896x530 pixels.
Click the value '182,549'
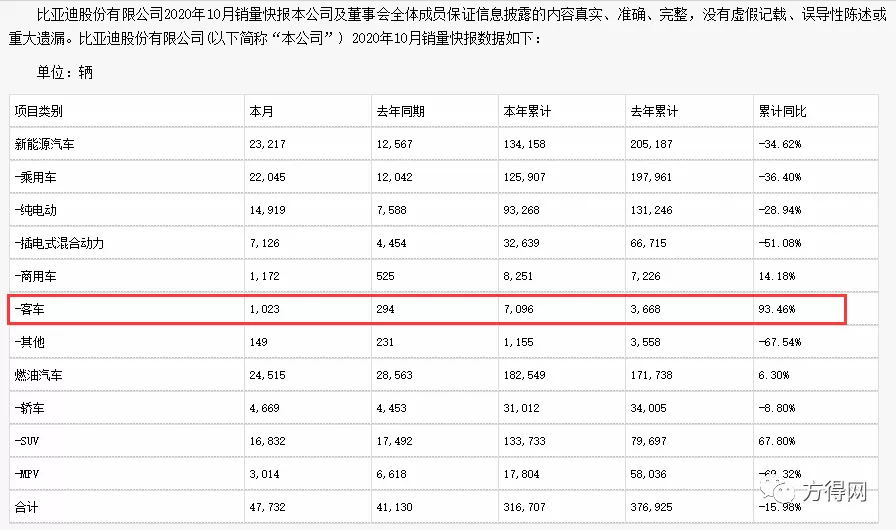point(525,375)
